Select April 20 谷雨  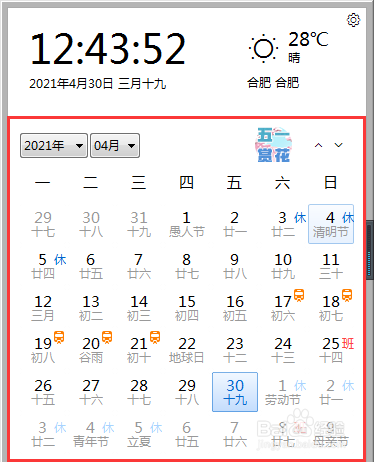point(91,350)
